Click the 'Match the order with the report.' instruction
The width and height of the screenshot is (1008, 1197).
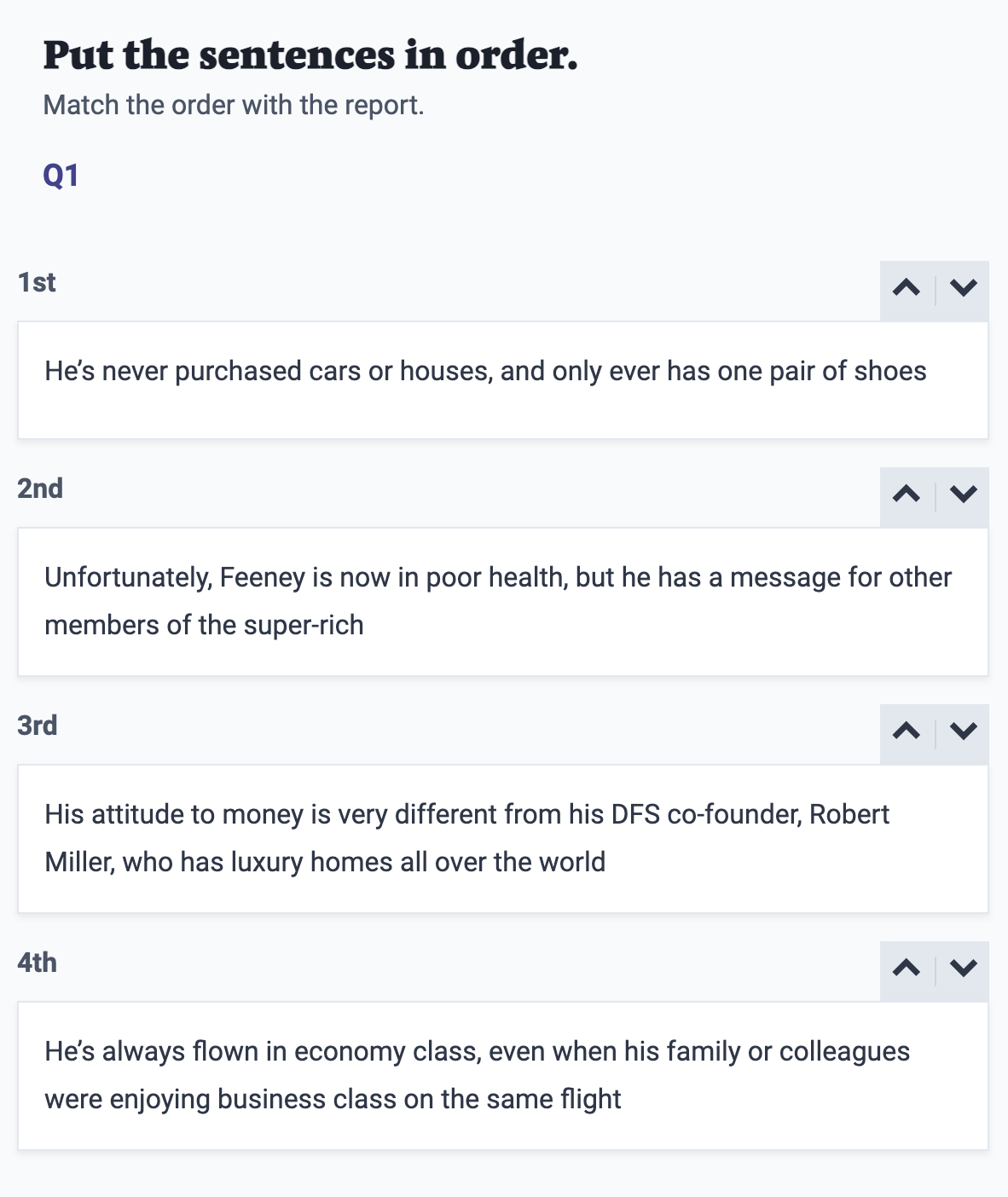click(x=234, y=105)
